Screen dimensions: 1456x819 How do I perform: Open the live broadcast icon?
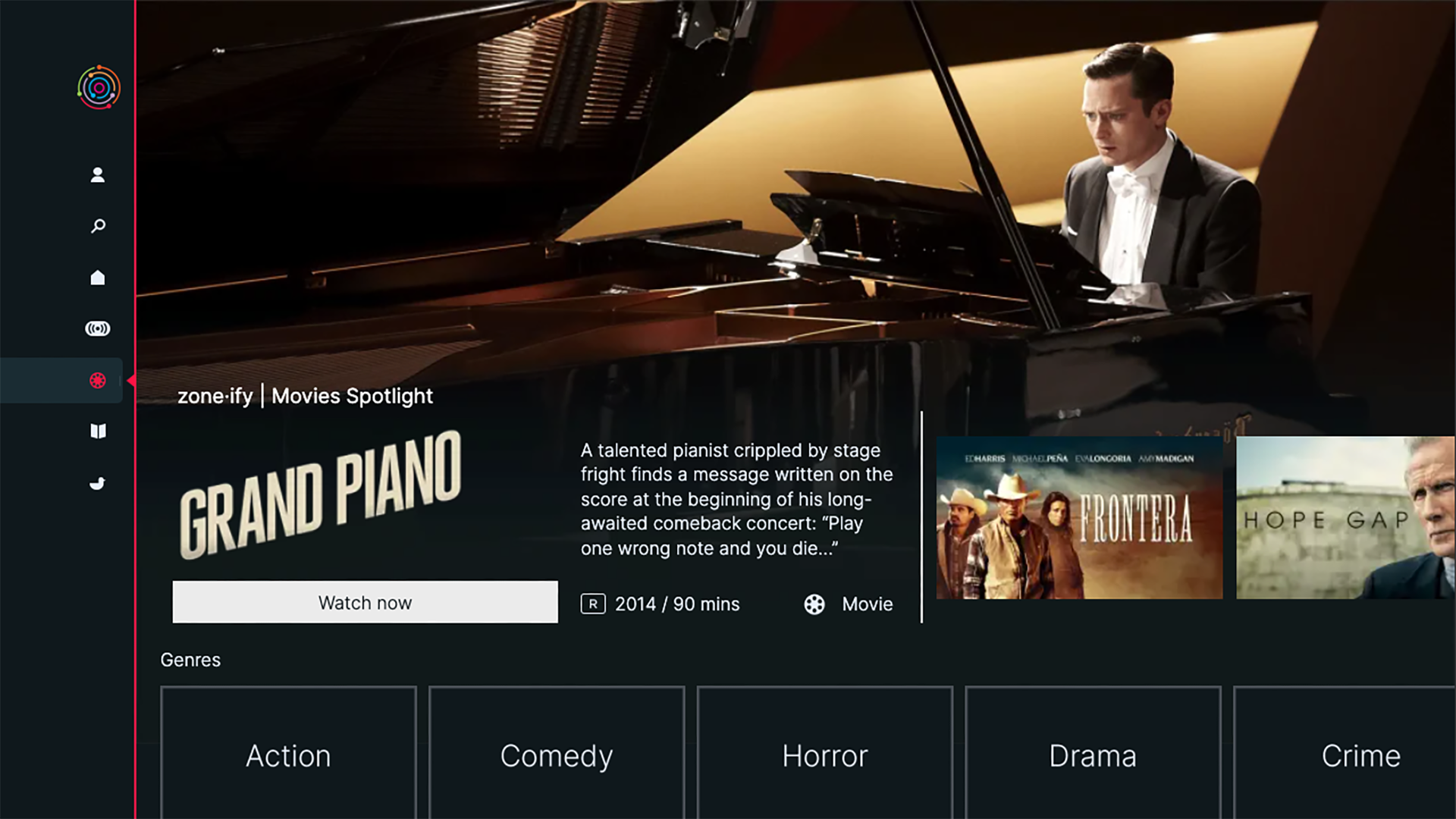tap(98, 328)
